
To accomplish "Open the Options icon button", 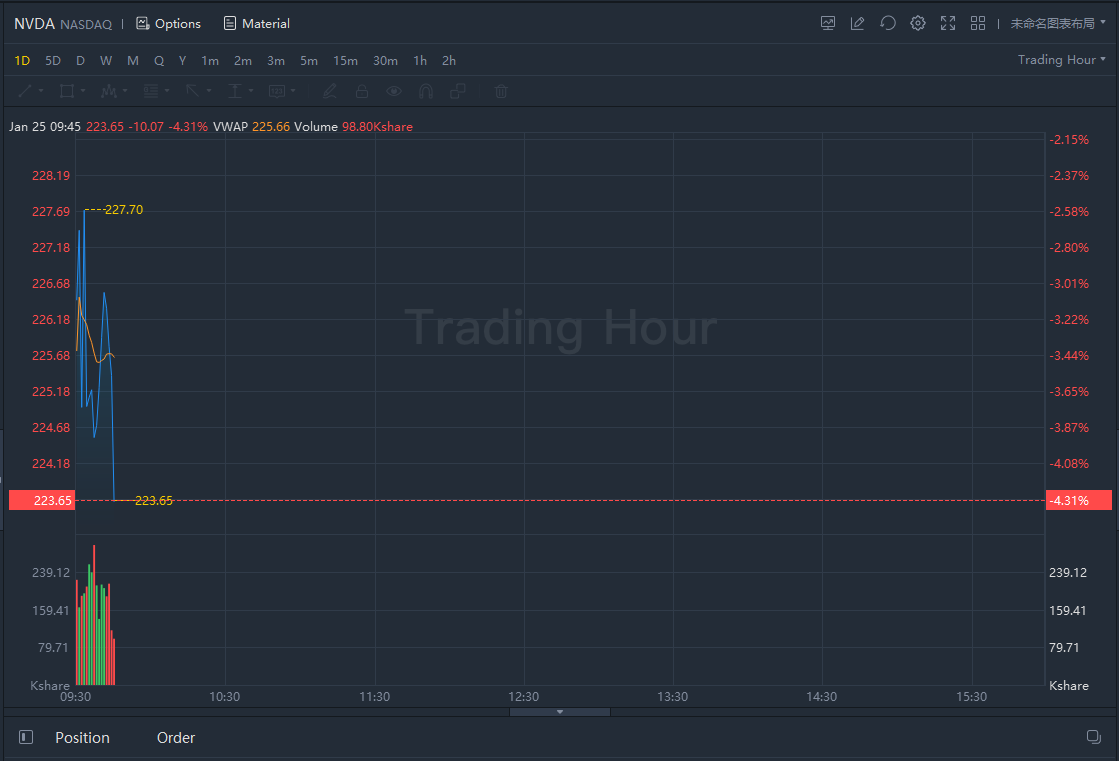I will [168, 24].
